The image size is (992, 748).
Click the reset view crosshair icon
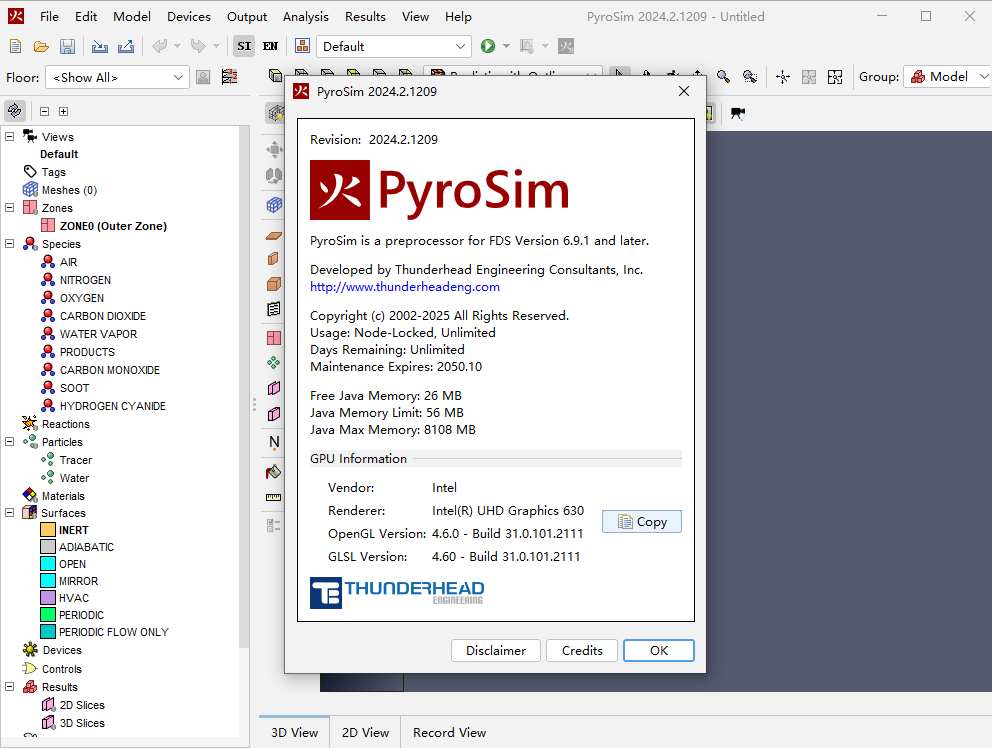pos(783,77)
